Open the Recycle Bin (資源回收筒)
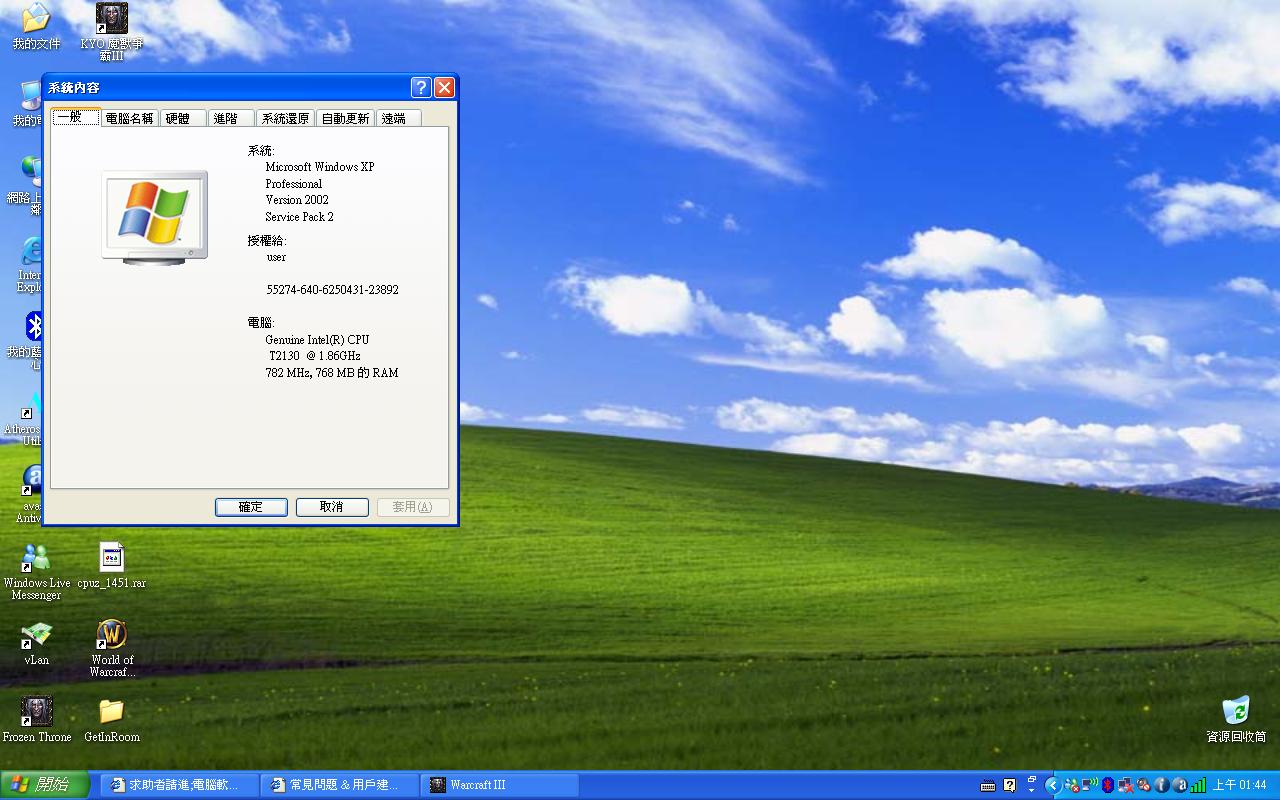 coord(1236,712)
